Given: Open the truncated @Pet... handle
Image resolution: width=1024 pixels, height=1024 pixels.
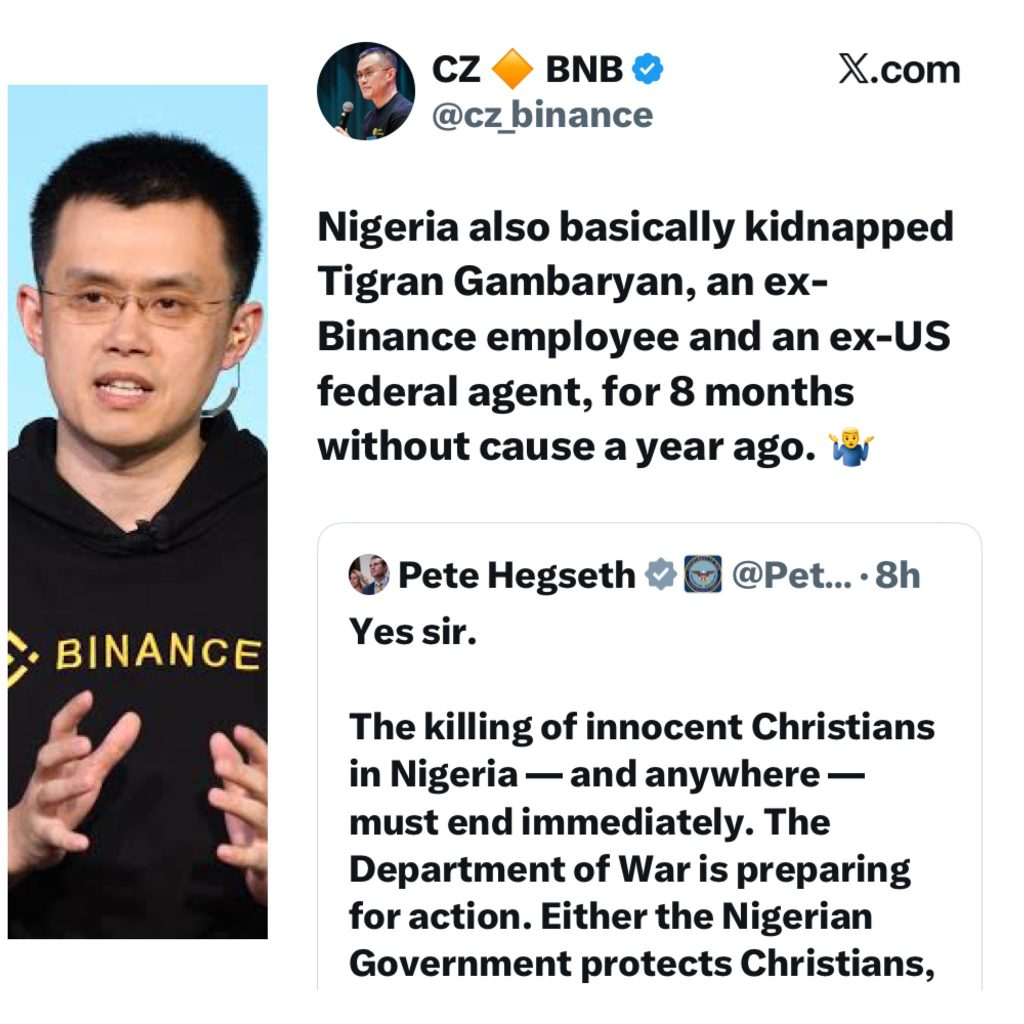Looking at the screenshot, I should point(792,575).
